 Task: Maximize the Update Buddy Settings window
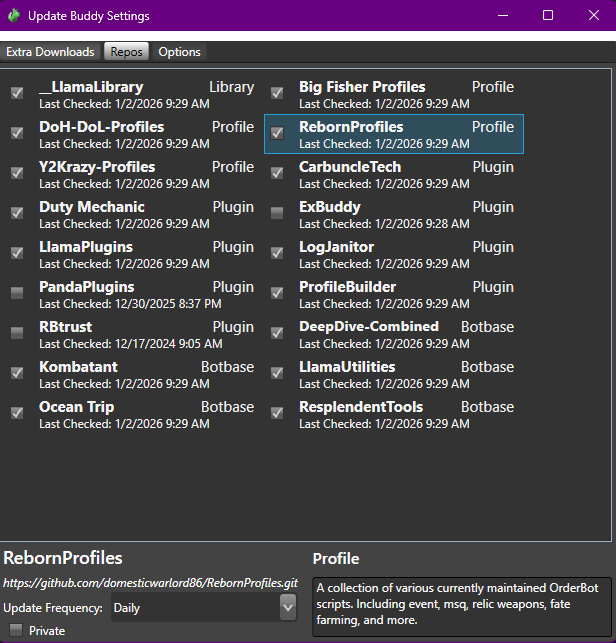point(548,16)
